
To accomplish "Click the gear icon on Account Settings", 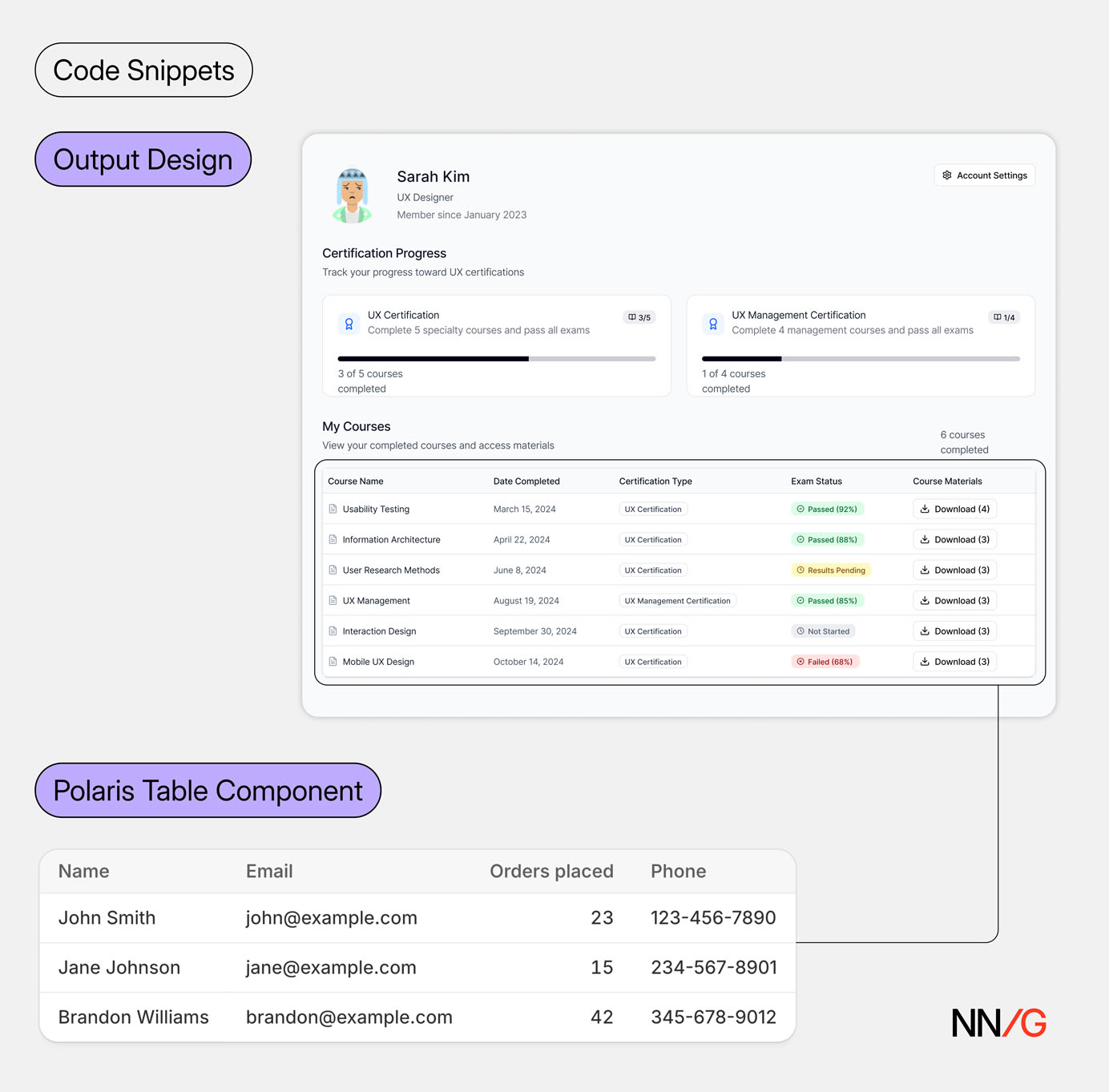I will (946, 175).
